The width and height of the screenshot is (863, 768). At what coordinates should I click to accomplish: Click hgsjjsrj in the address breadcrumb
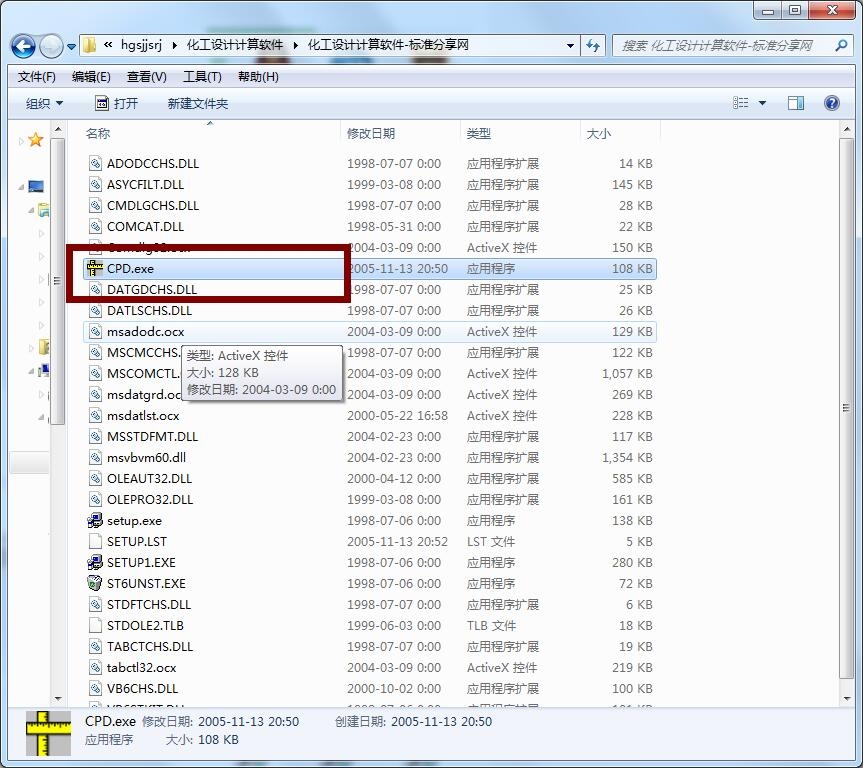point(141,45)
